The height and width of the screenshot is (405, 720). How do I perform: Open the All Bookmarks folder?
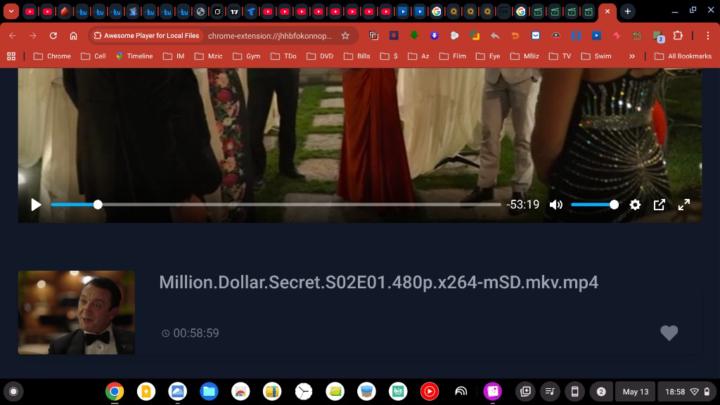(683, 56)
